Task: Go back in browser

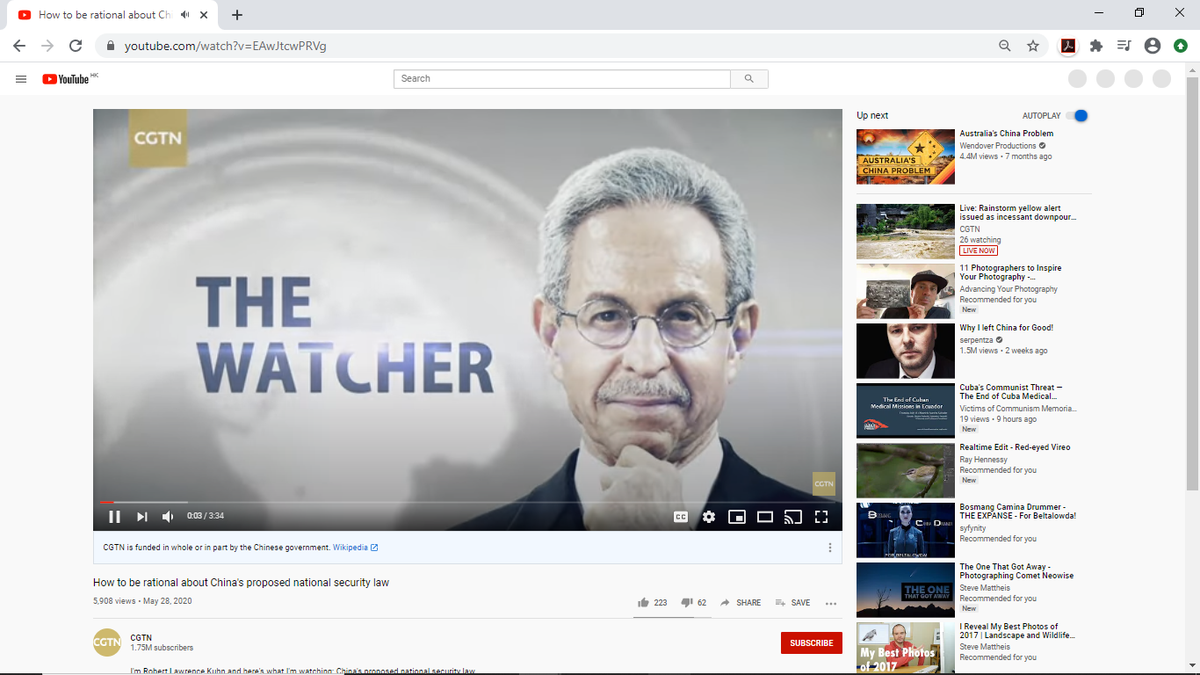Action: [20, 46]
